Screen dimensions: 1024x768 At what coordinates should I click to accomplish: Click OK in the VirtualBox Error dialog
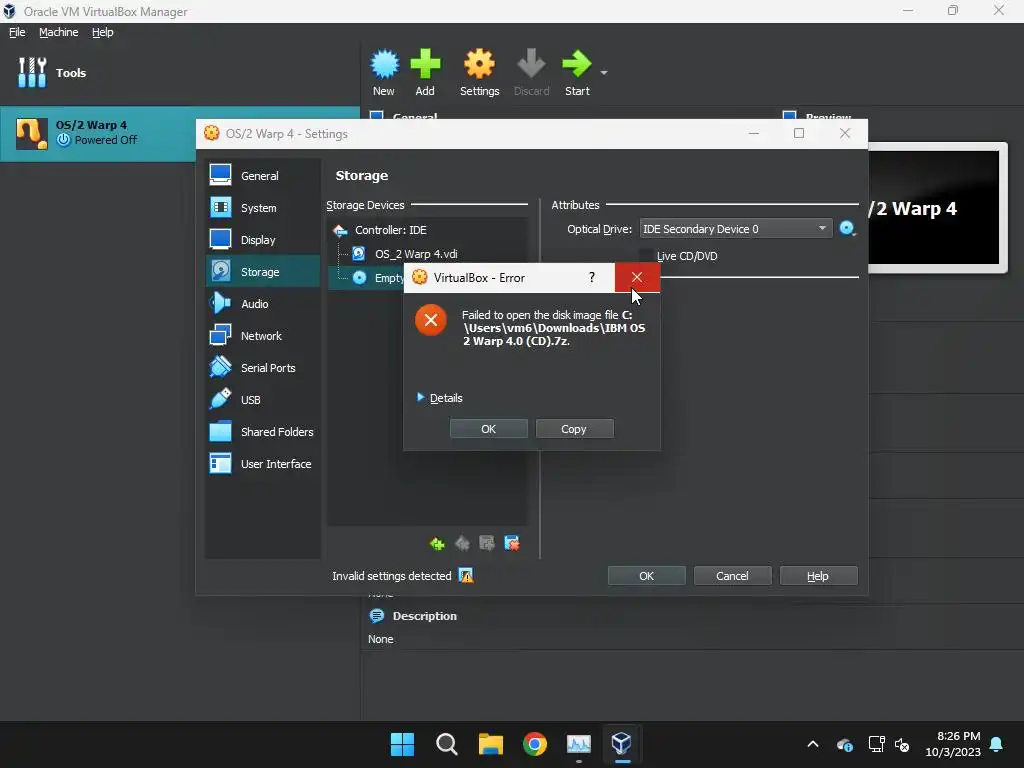[x=488, y=429]
